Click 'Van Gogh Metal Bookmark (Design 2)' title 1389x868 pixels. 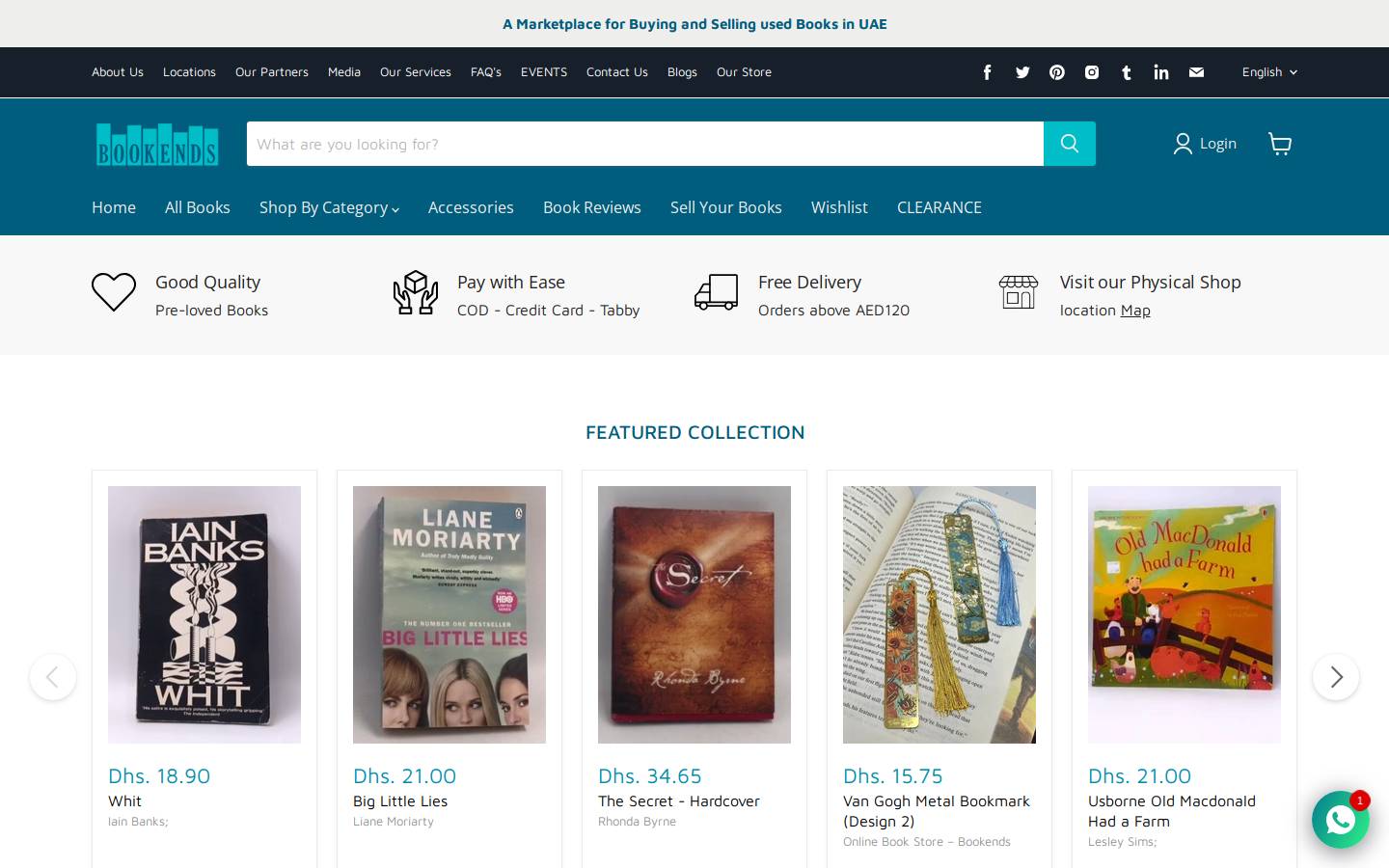pos(937,811)
